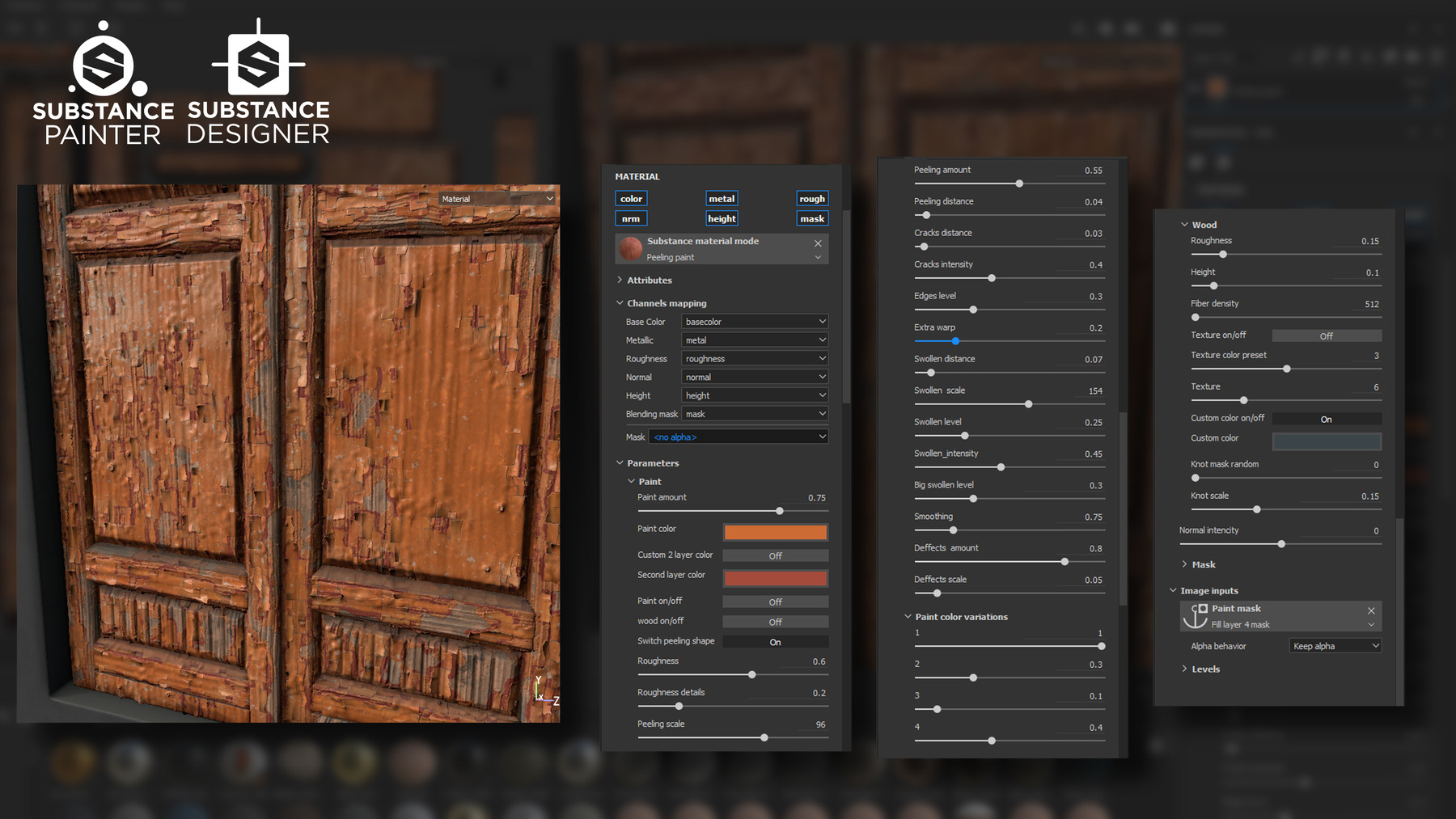Click the Paint amount slider handle
The width and height of the screenshot is (1456, 819).
coord(780,511)
